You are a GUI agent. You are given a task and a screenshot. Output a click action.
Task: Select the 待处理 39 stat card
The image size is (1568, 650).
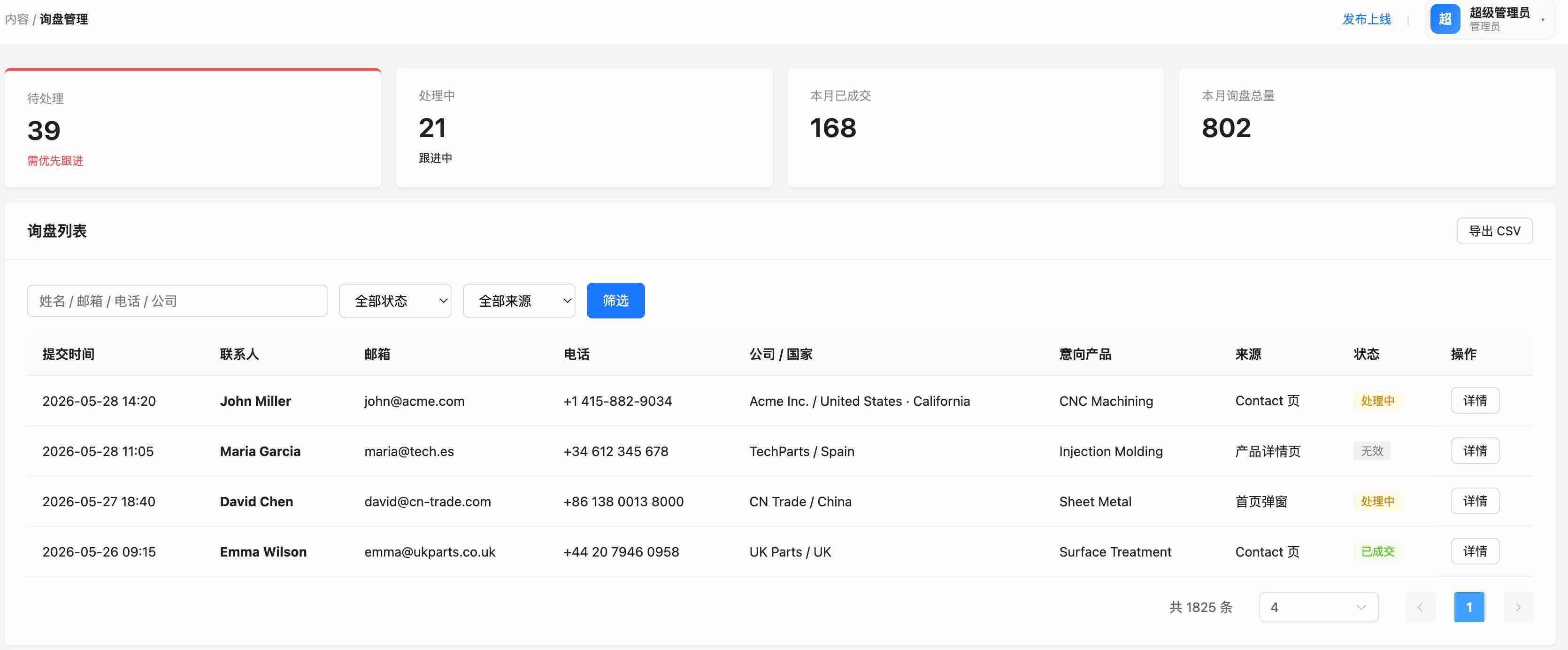pos(193,128)
